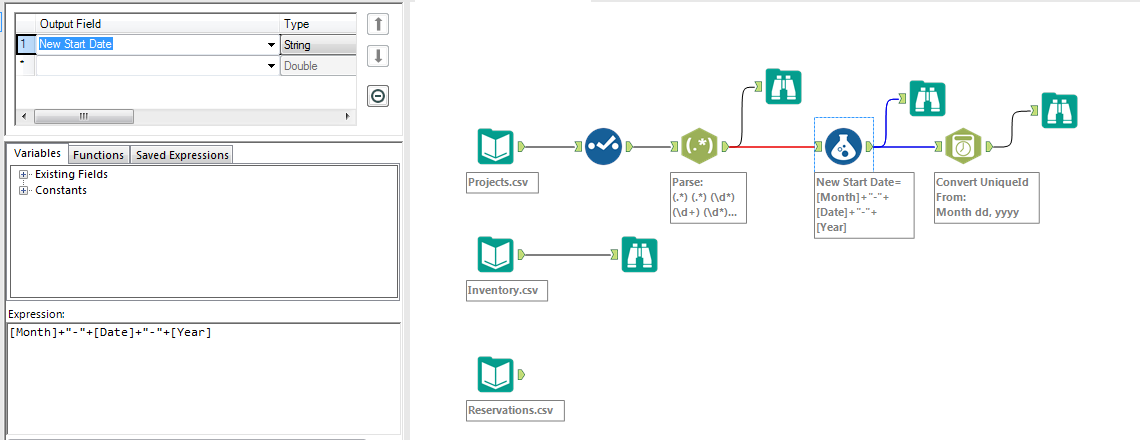Select the RegEx parse tool node
The height and width of the screenshot is (440, 1140).
coord(699,147)
